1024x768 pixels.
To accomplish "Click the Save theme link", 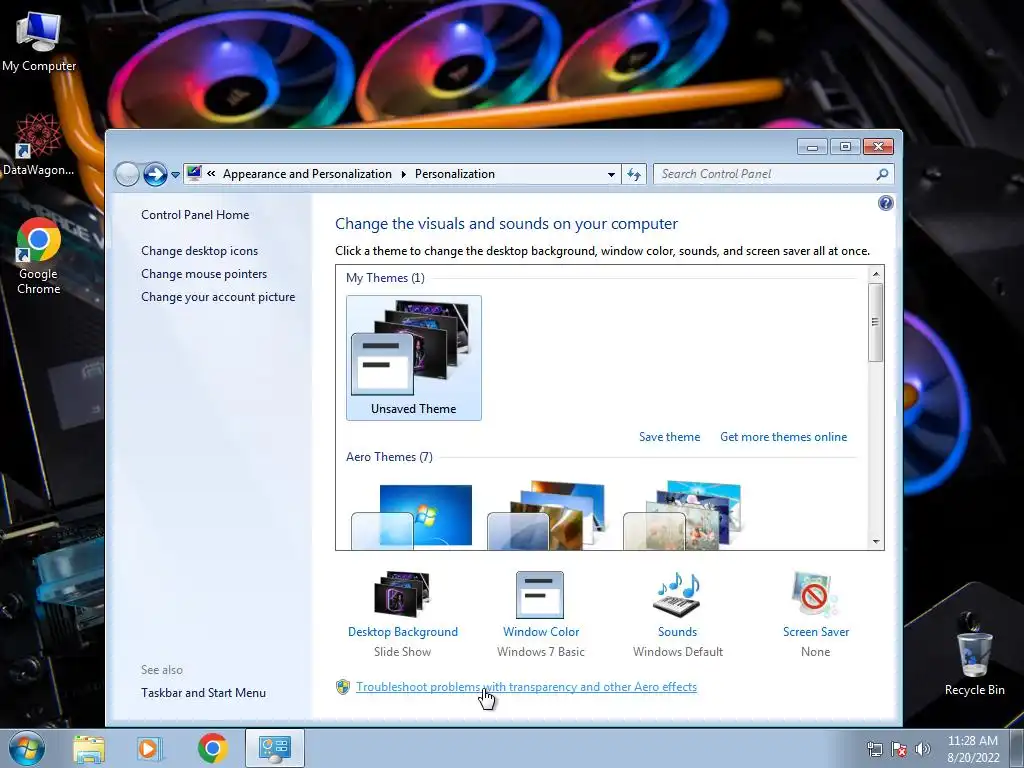I will click(x=669, y=437).
